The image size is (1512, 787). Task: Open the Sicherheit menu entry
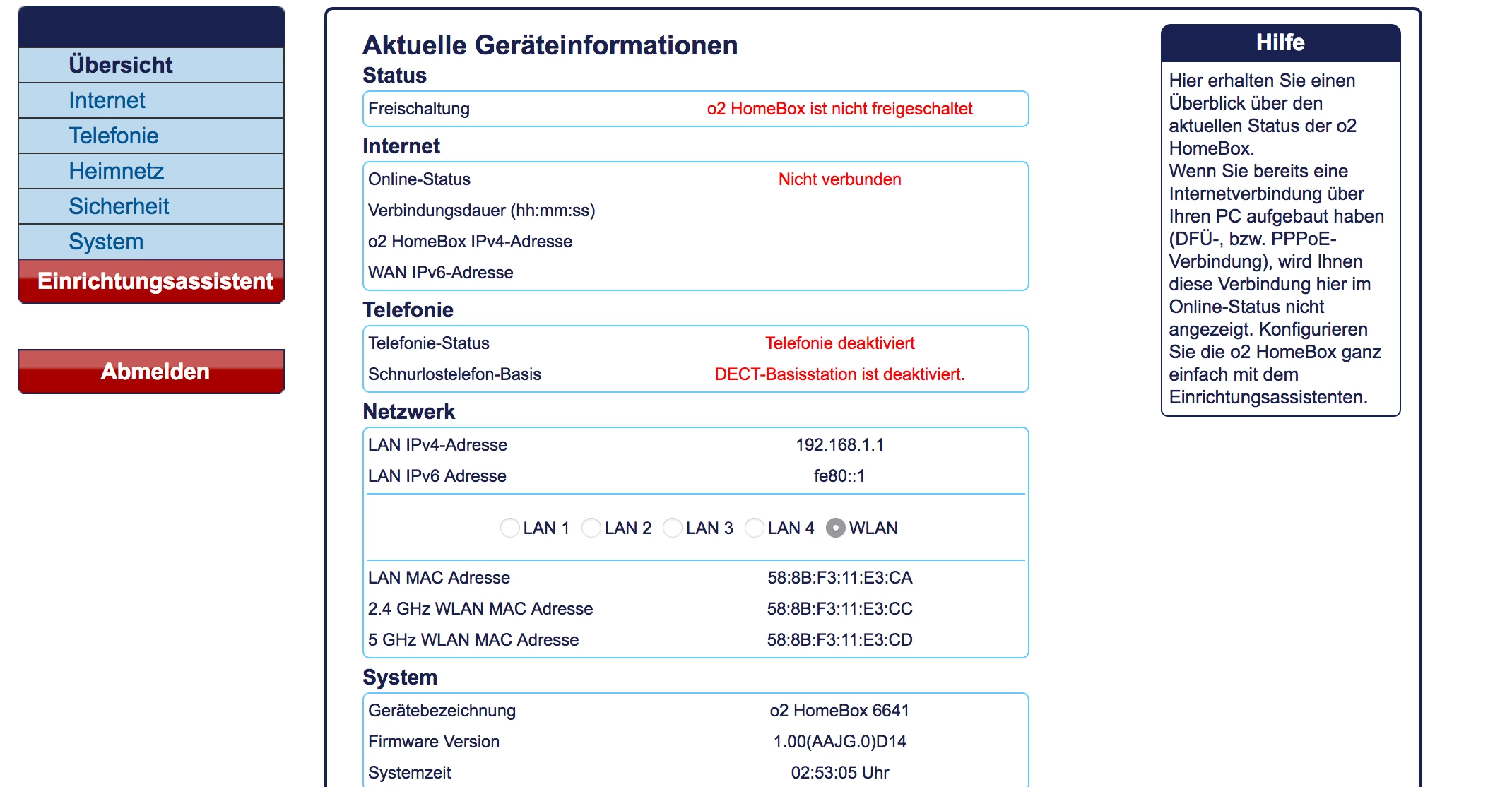119,206
